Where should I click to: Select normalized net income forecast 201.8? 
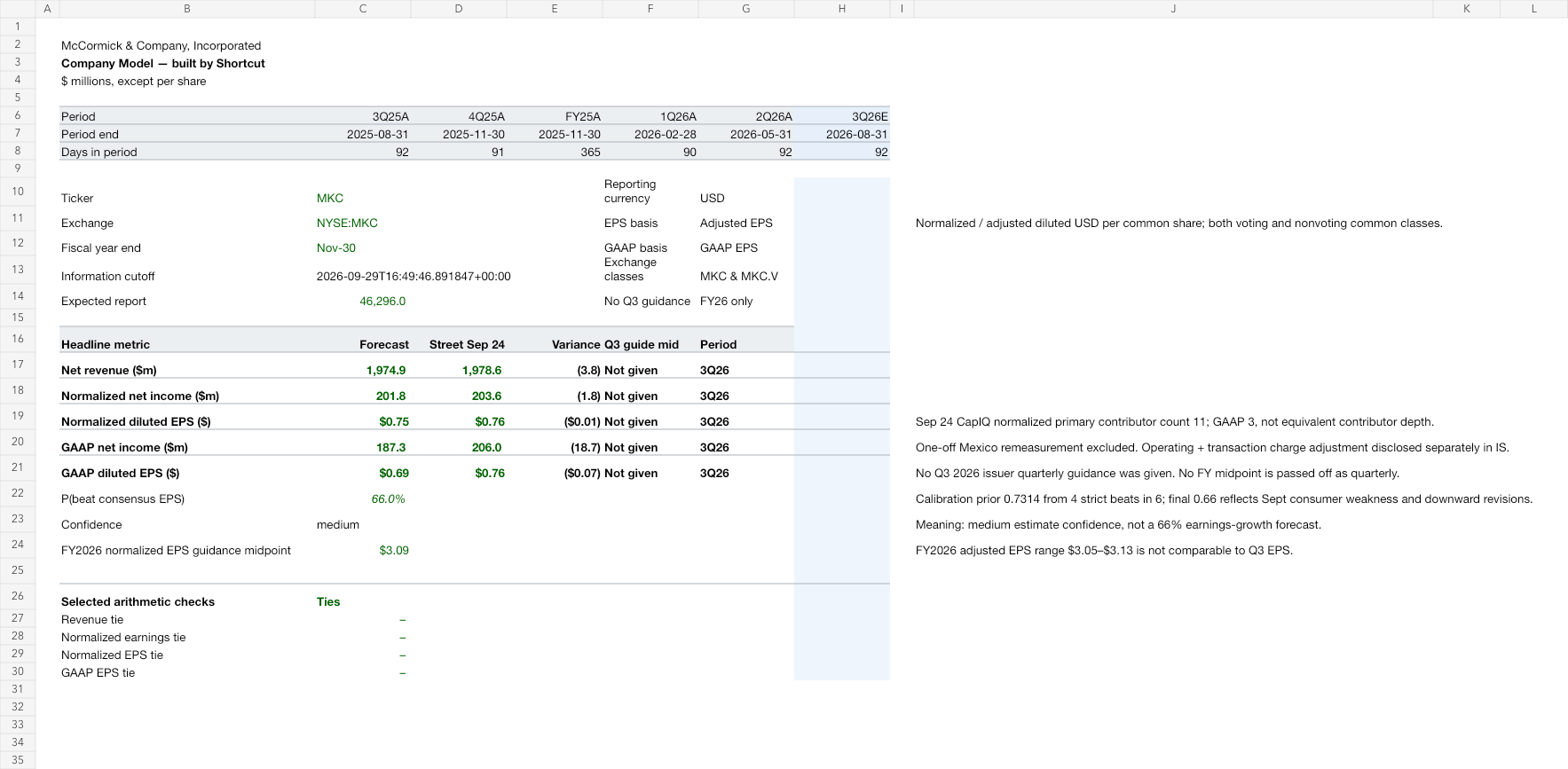pos(391,396)
